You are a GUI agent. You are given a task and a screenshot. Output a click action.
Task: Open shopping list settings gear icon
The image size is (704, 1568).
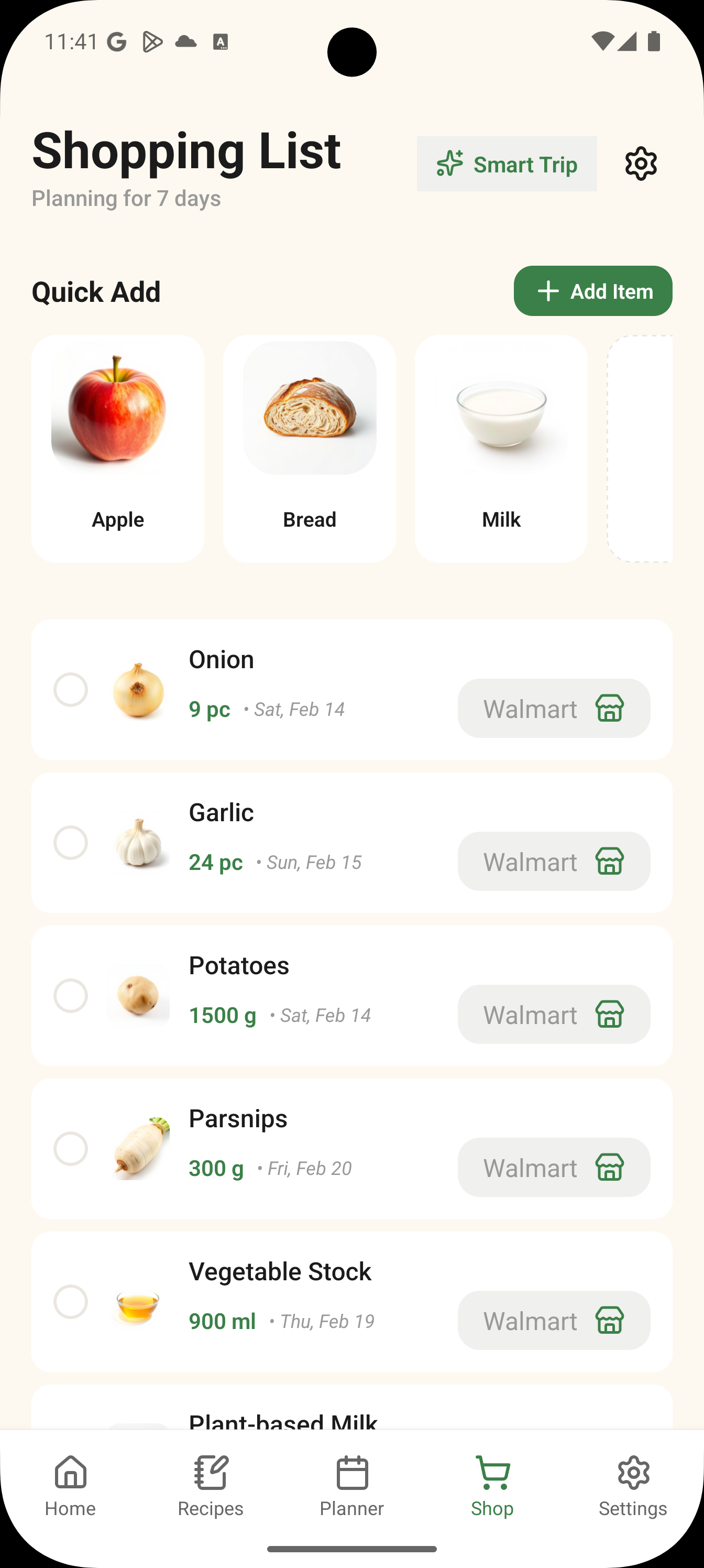[x=641, y=164]
